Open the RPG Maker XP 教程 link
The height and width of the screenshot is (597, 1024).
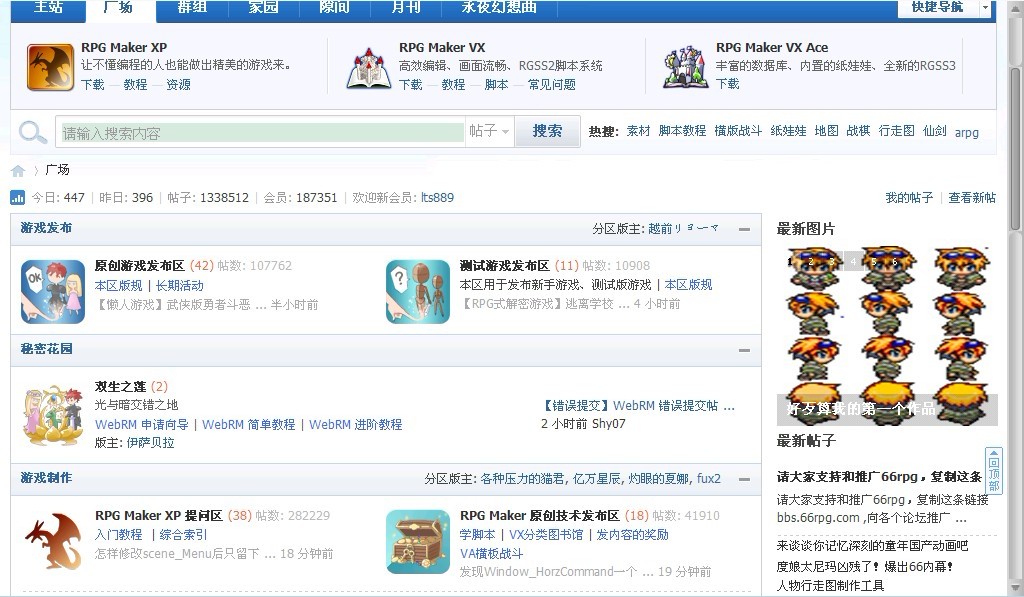point(135,84)
